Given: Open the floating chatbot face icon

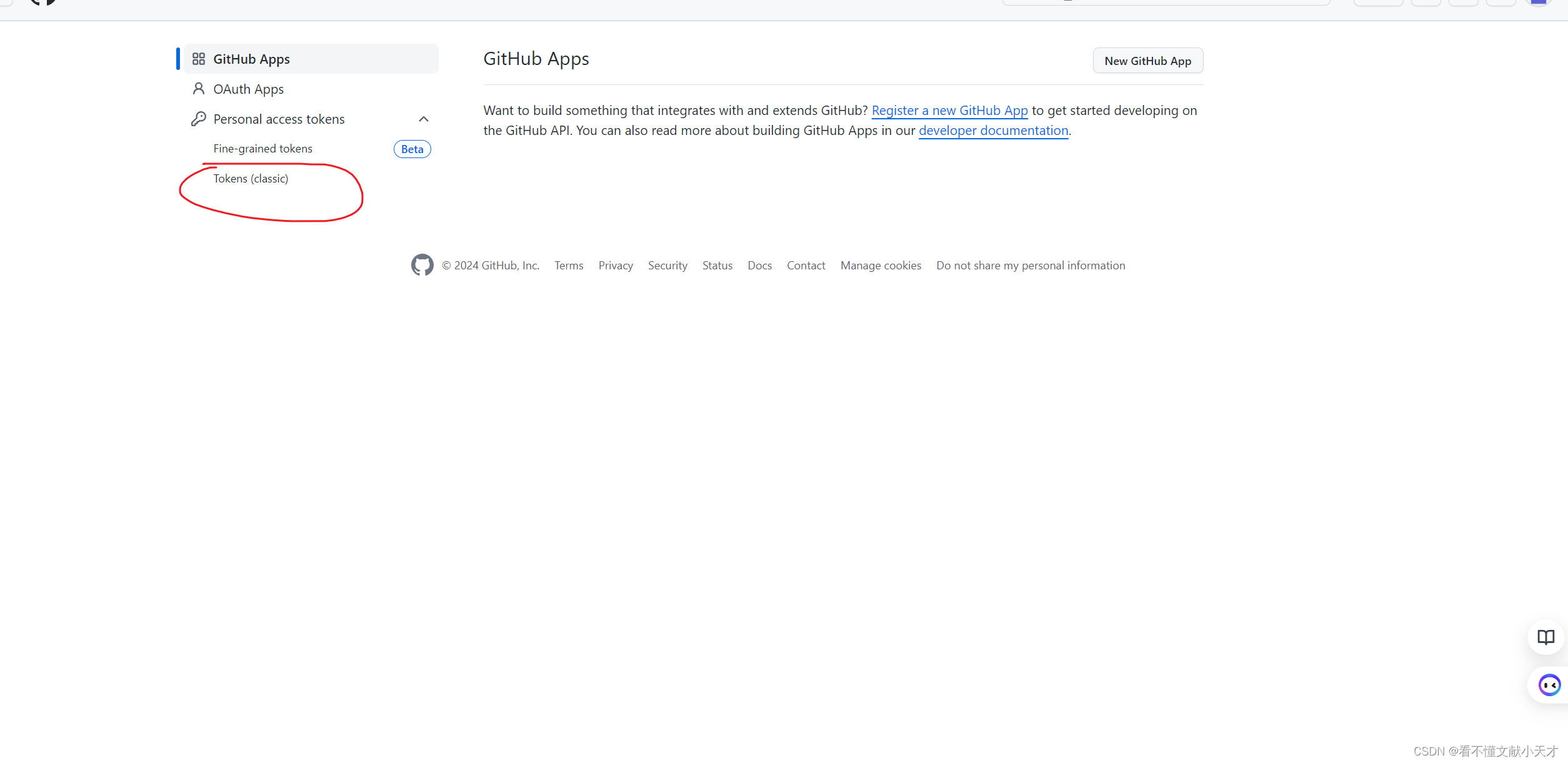Looking at the screenshot, I should click(x=1549, y=685).
